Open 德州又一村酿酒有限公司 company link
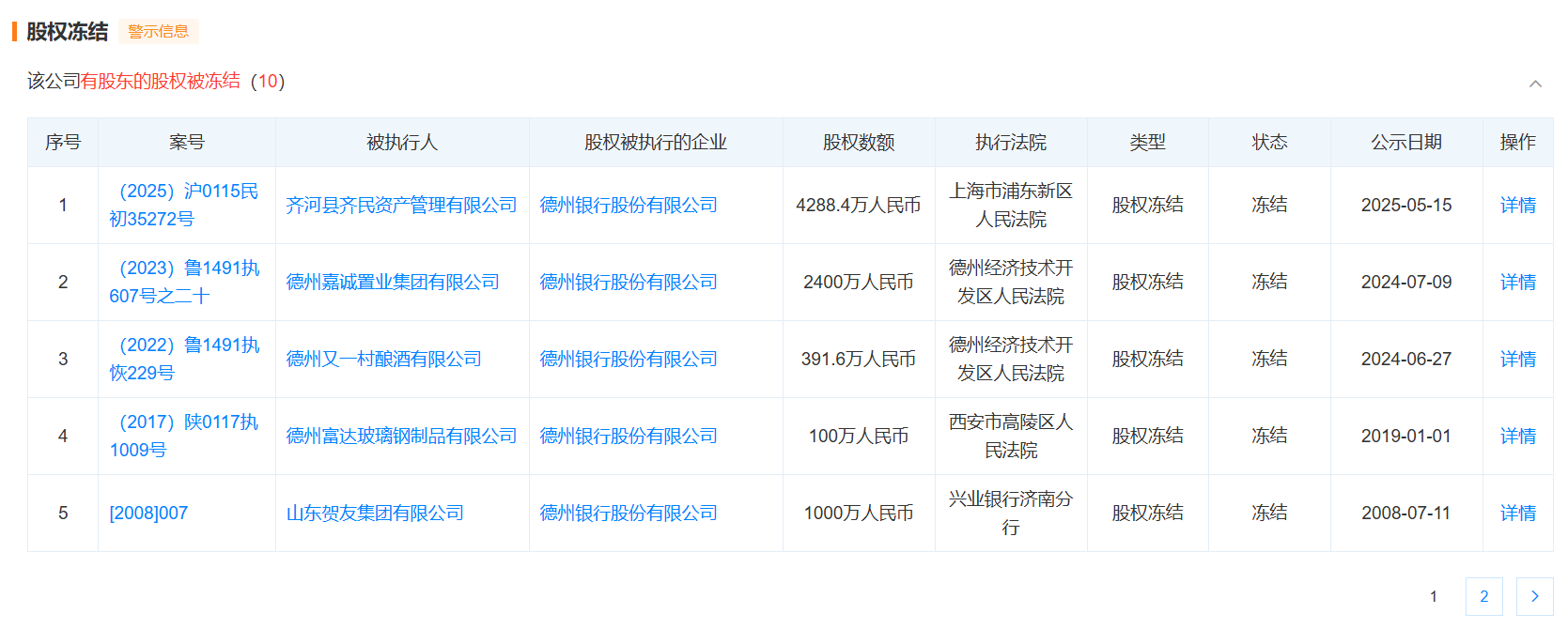Viewport: 1568px width, 629px height. click(x=383, y=359)
